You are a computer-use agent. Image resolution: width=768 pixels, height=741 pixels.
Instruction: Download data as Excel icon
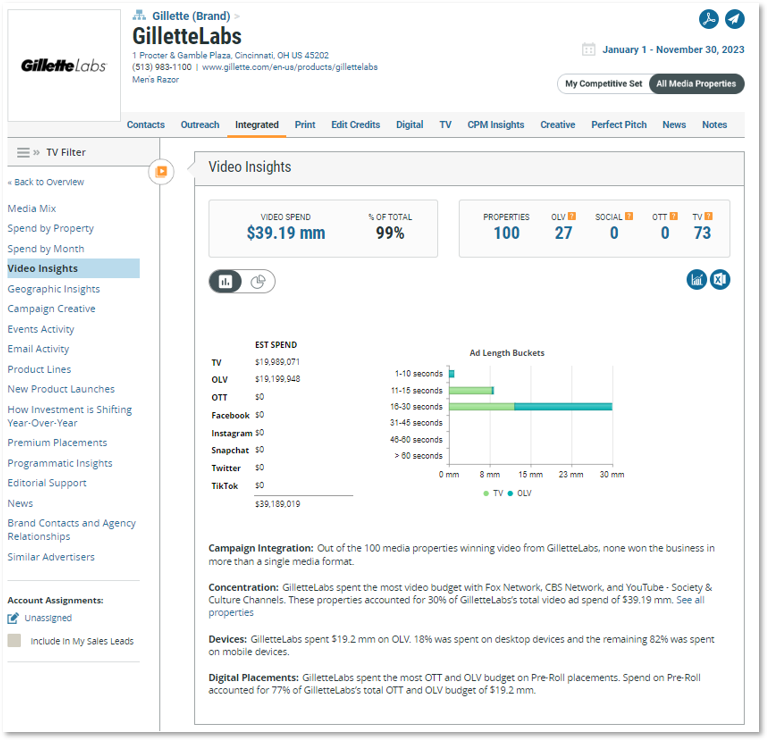[720, 280]
